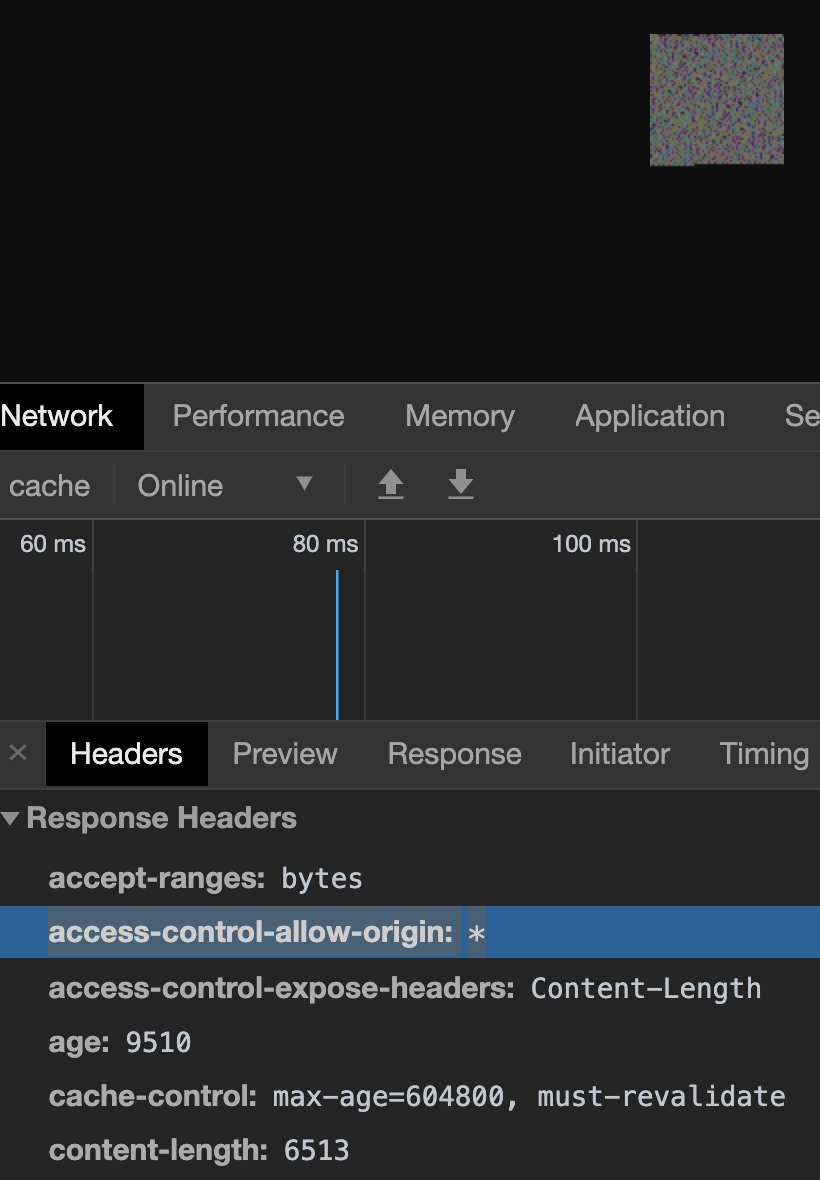Image resolution: width=820 pixels, height=1180 pixels.
Task: Open the Online throttling dropdown
Action: pyautogui.click(x=225, y=485)
